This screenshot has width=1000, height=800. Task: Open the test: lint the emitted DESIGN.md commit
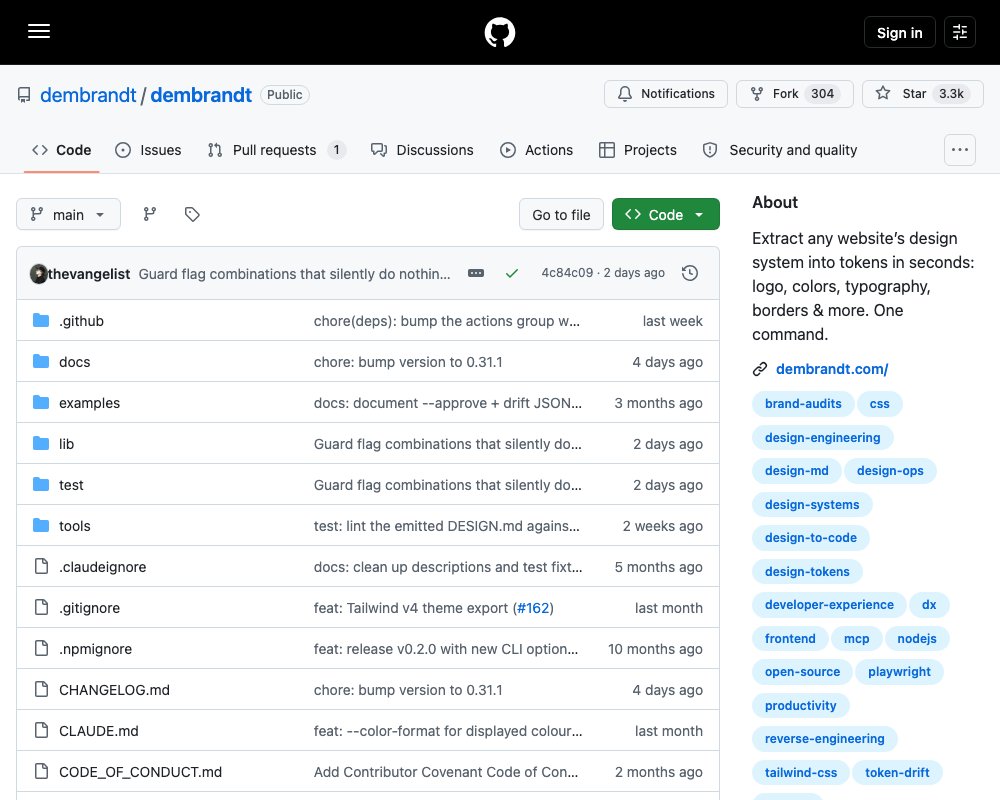coord(446,526)
